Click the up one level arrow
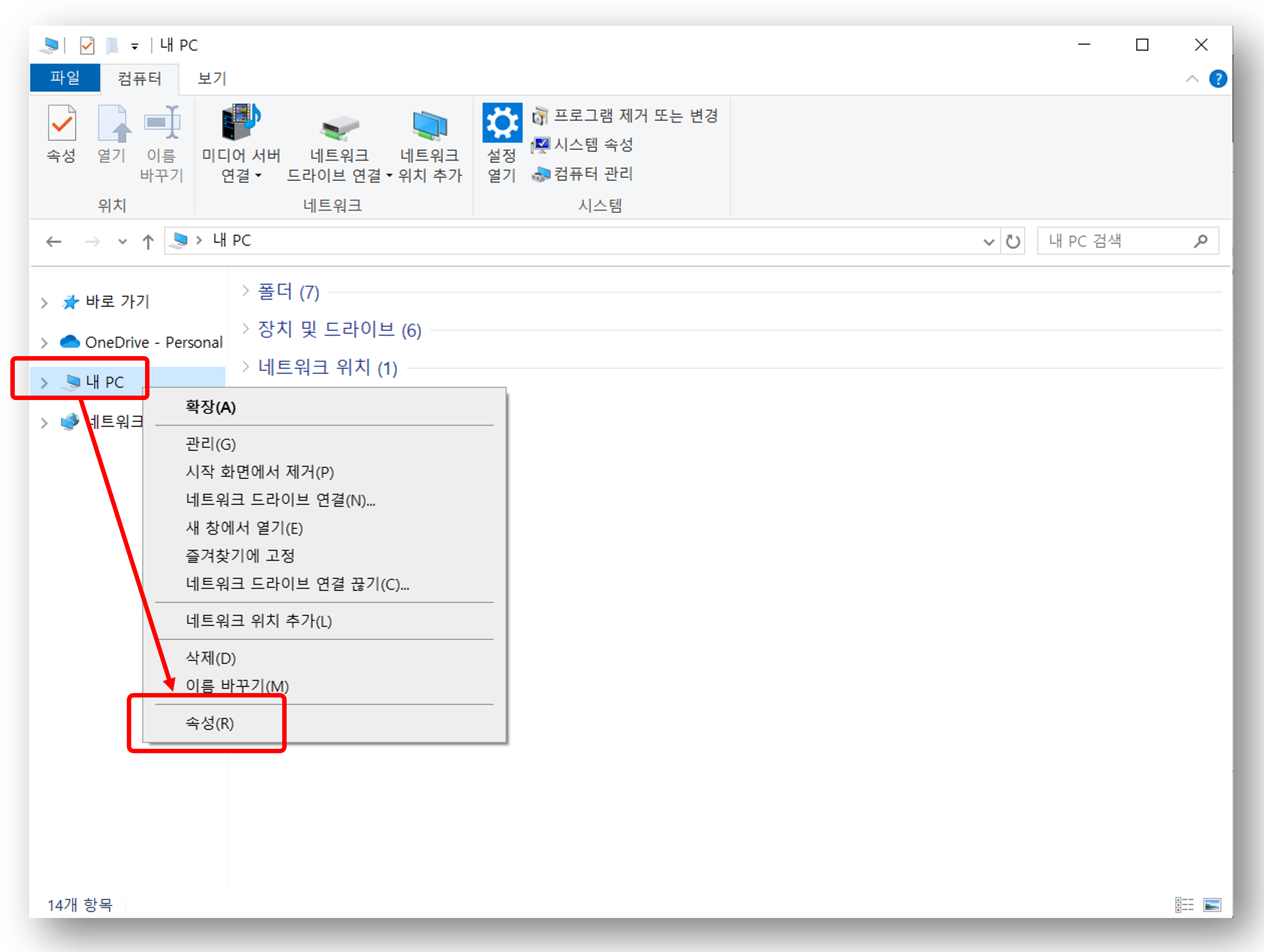This screenshot has width=1264, height=952. [x=148, y=242]
